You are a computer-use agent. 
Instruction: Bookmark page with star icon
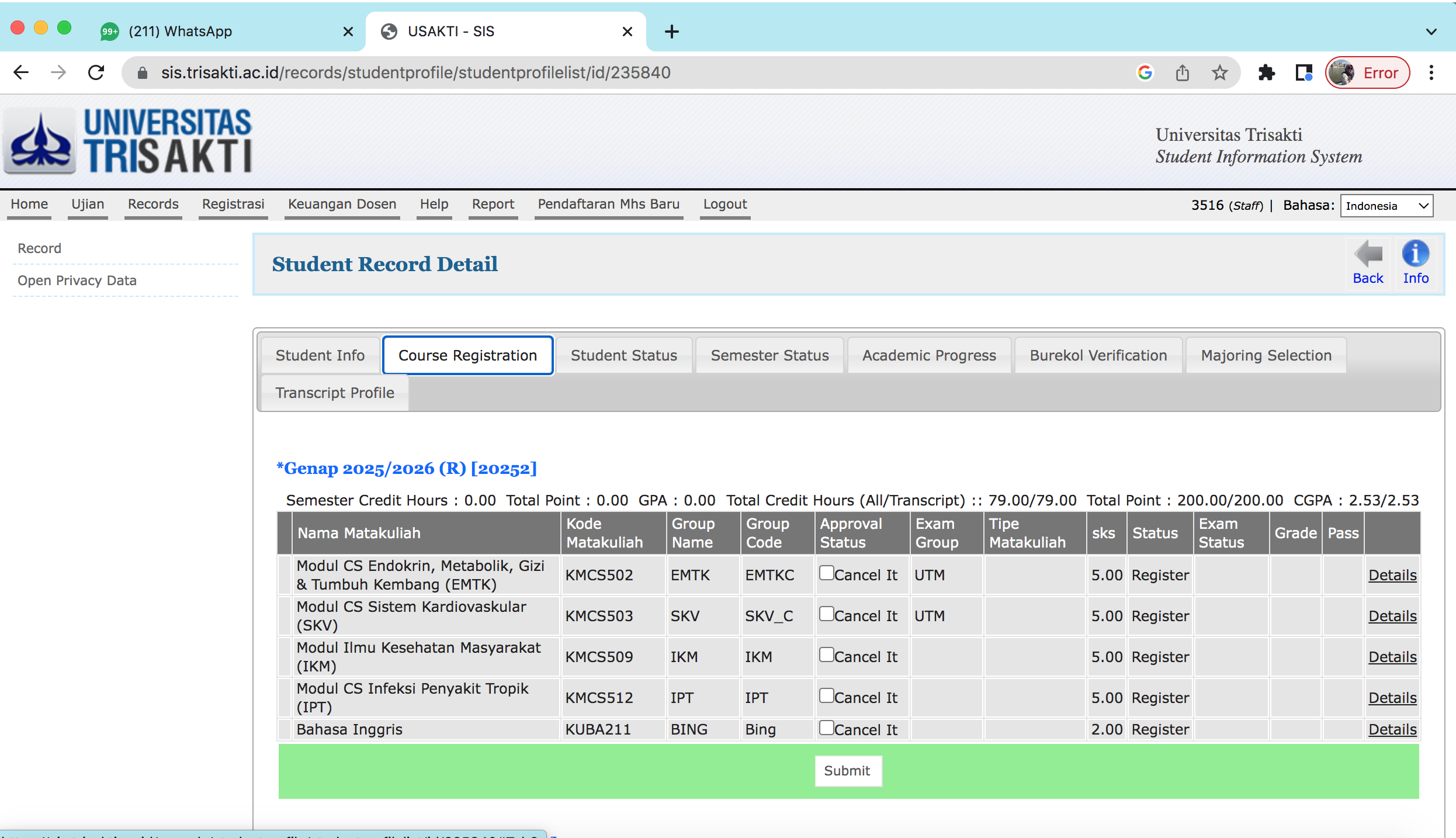[1219, 73]
